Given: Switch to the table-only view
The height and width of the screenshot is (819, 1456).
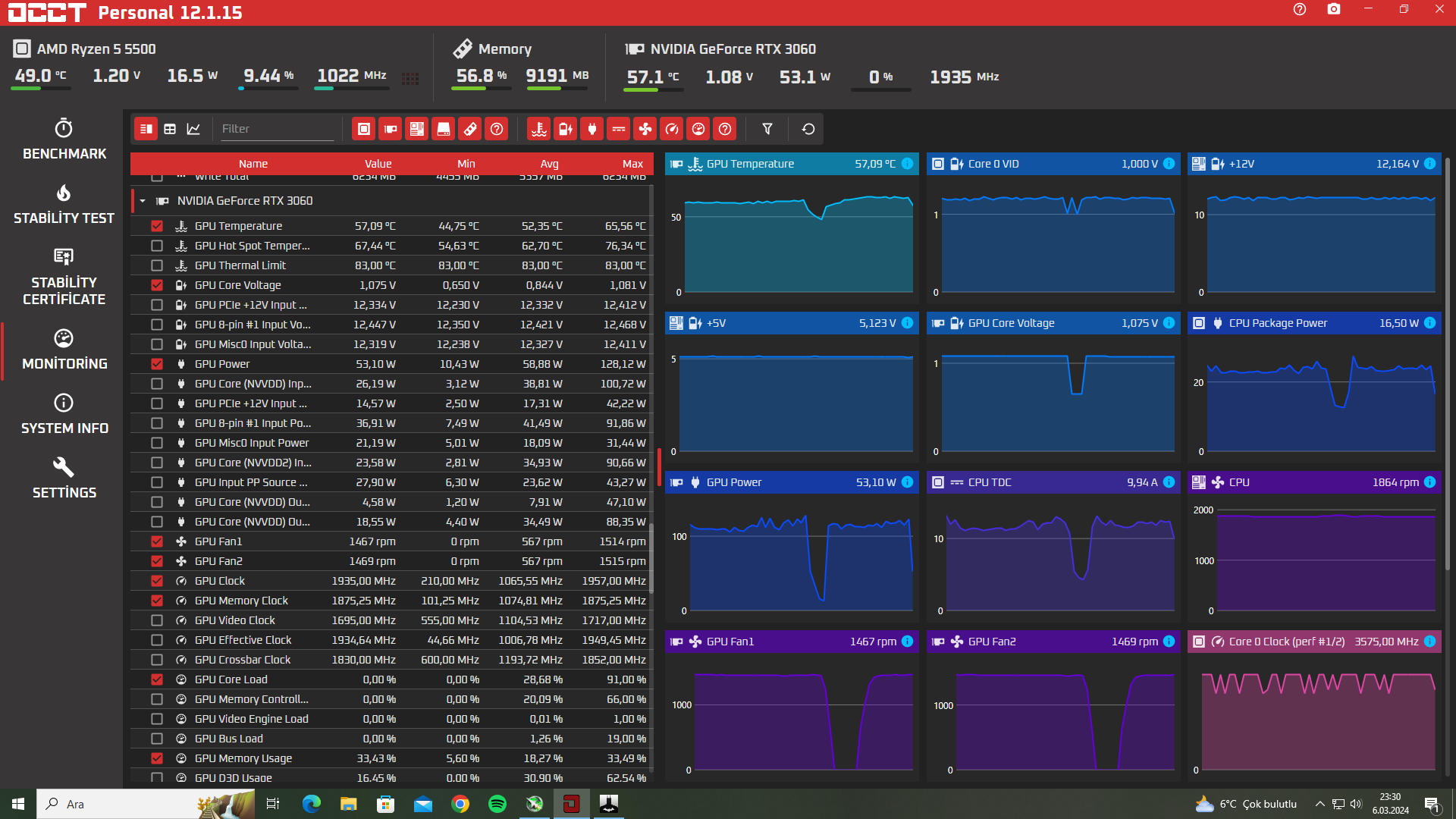Looking at the screenshot, I should [x=170, y=129].
